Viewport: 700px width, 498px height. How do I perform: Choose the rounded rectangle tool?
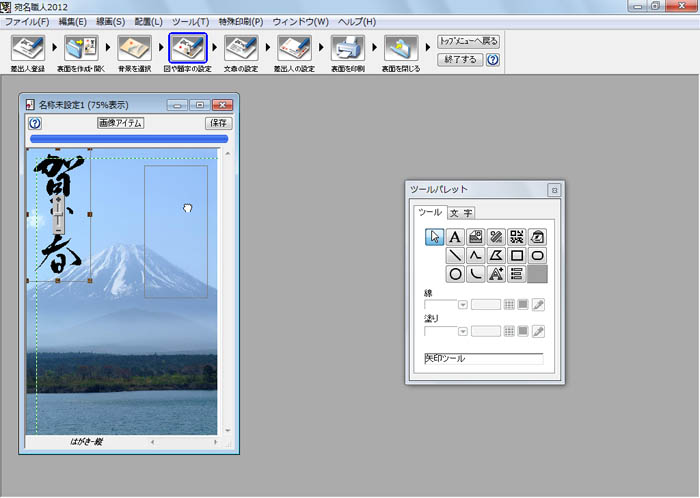tap(538, 256)
